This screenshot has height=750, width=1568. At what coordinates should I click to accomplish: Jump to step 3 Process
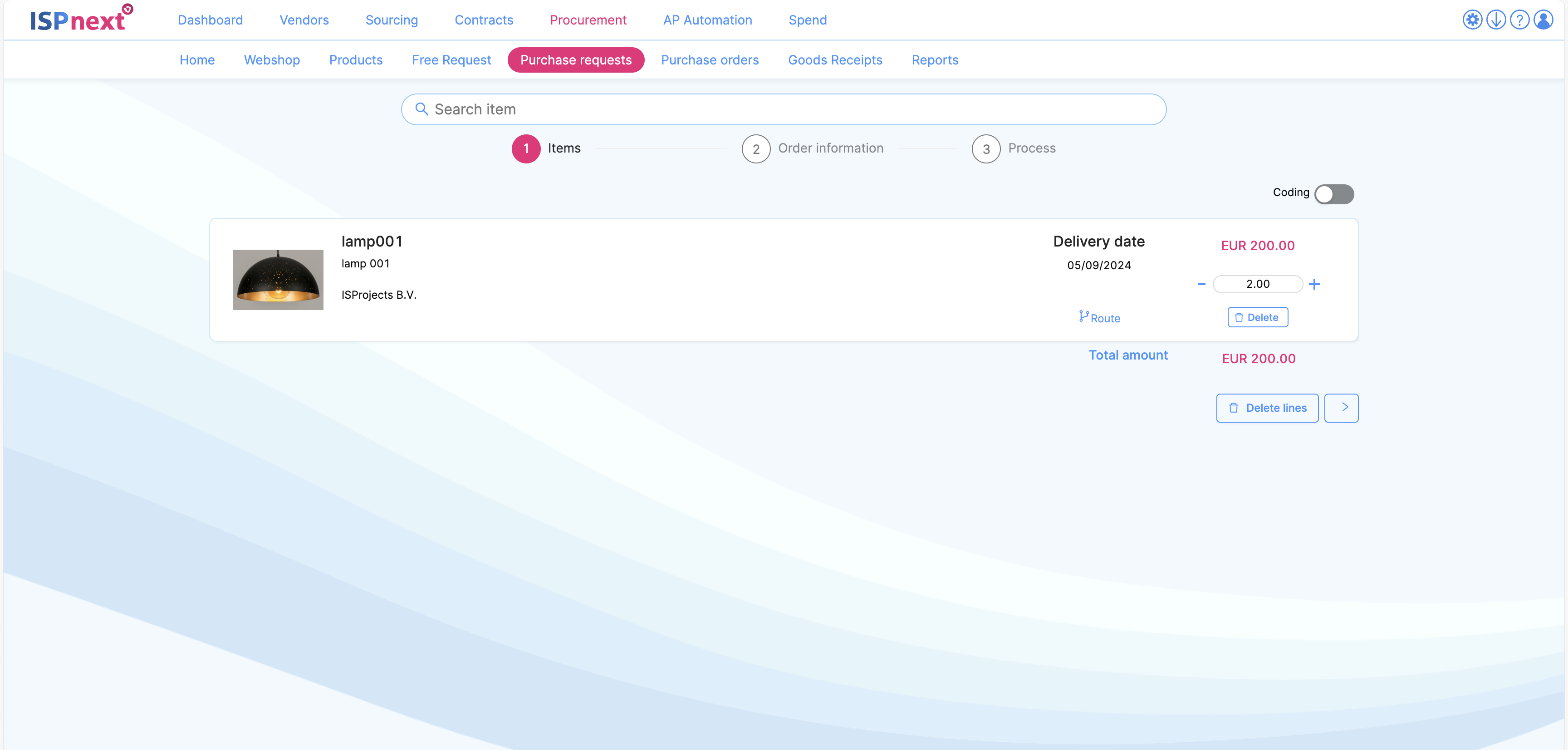coord(986,148)
